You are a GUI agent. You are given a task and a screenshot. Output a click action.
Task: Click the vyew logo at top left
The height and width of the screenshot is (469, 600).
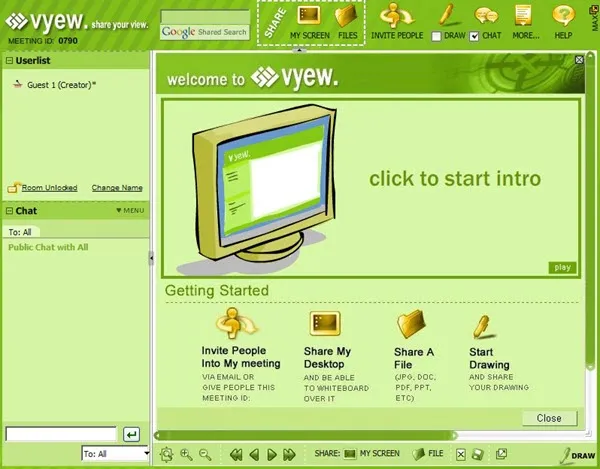[47, 21]
